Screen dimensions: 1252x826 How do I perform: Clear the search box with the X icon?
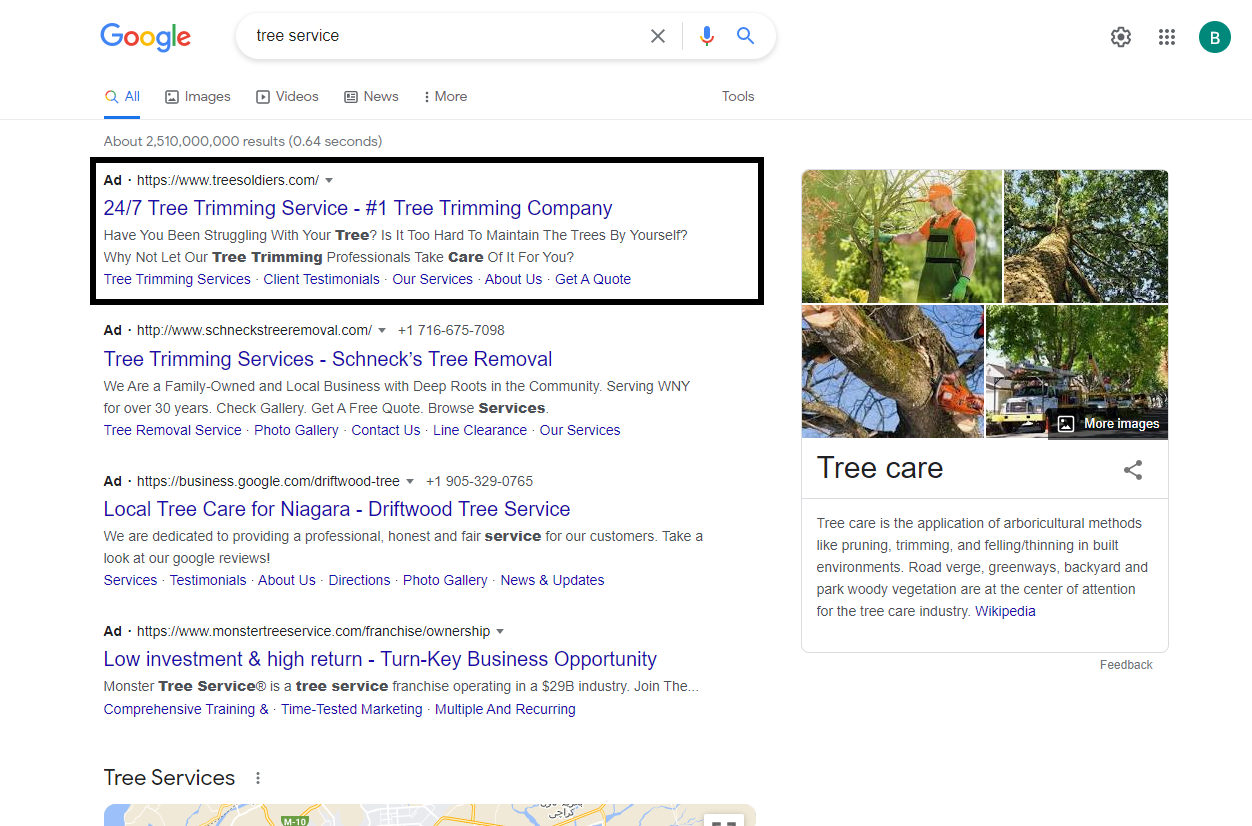(658, 36)
